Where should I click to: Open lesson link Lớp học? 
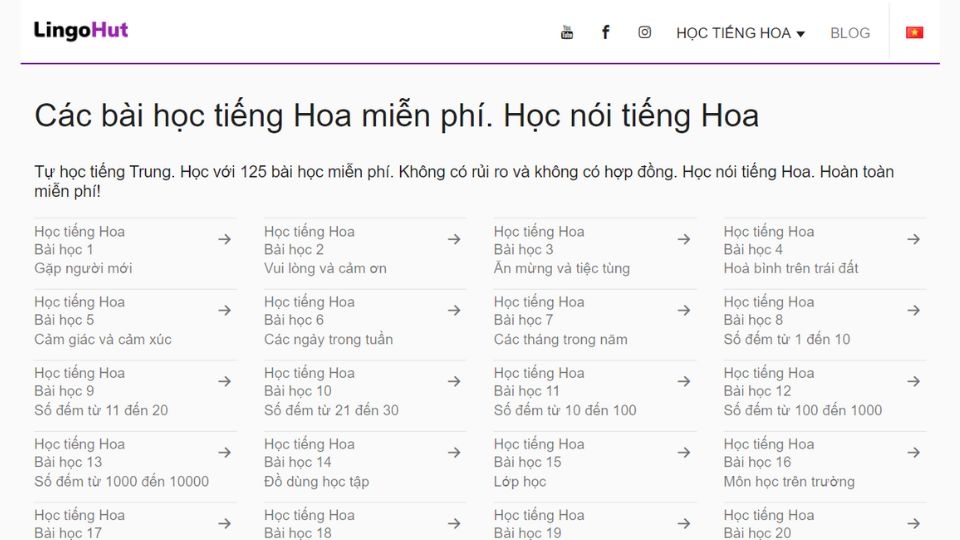(x=520, y=481)
